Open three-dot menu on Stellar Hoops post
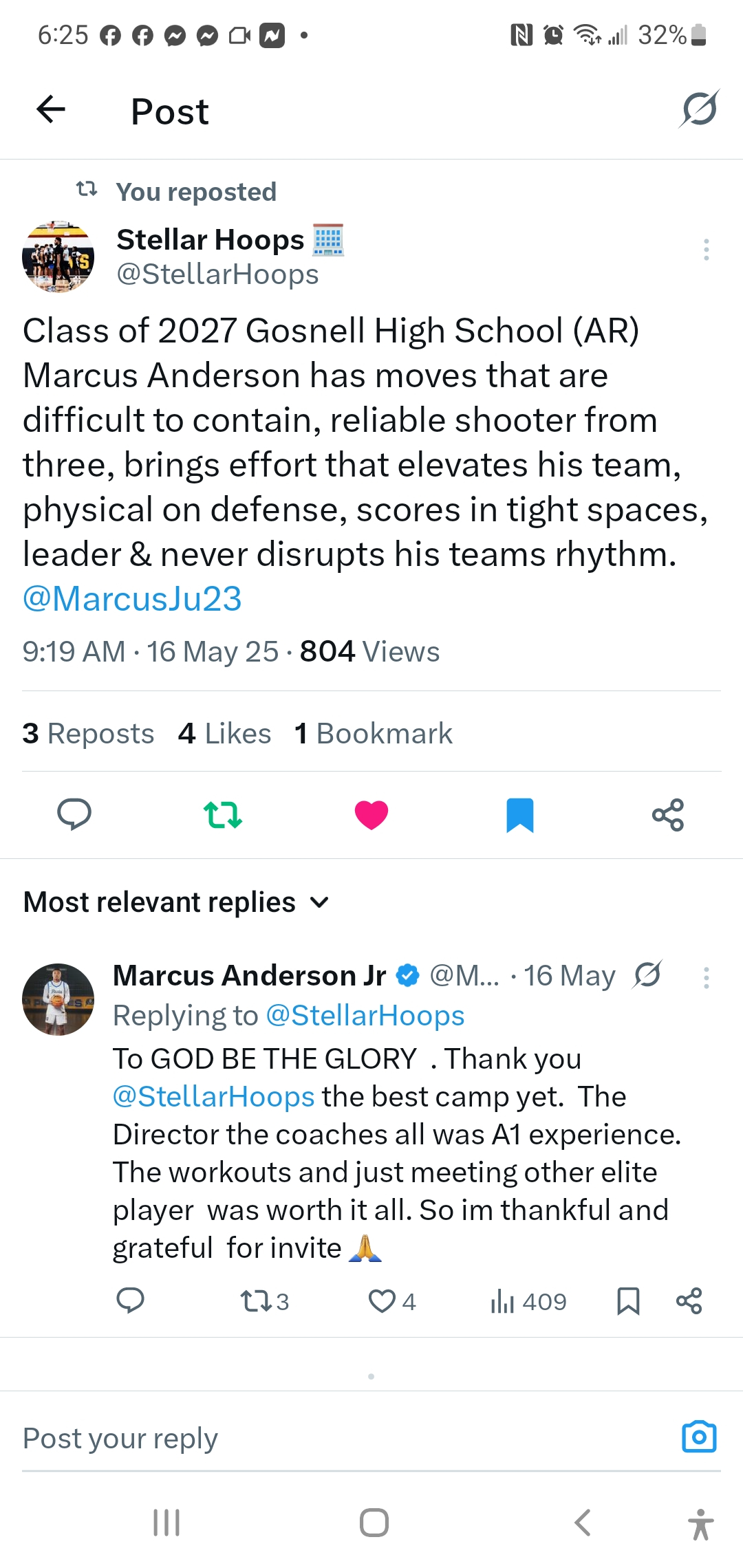 coord(706,250)
